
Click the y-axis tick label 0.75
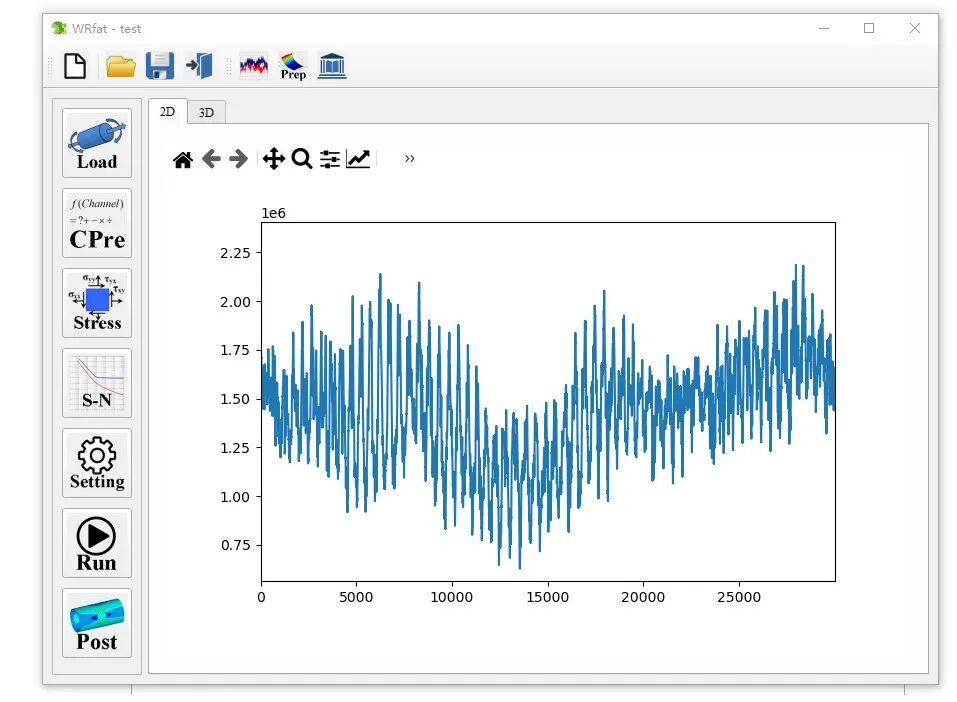pos(236,545)
